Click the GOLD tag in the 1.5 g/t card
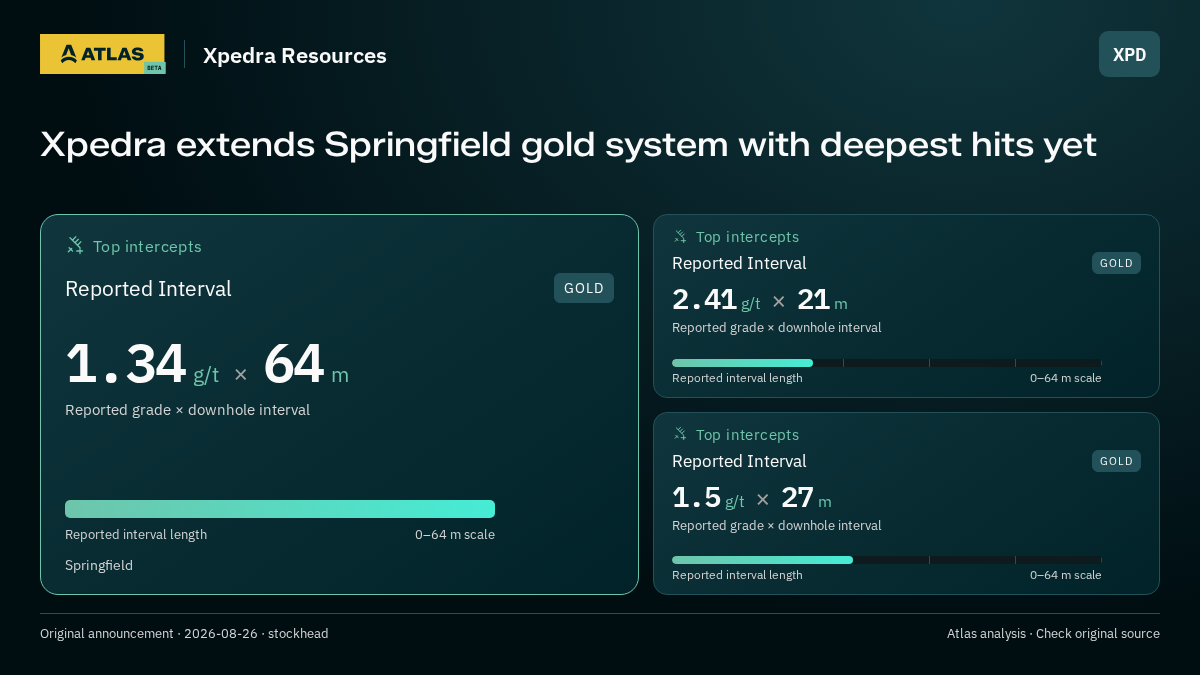The image size is (1200, 675). pyautogui.click(x=1116, y=461)
